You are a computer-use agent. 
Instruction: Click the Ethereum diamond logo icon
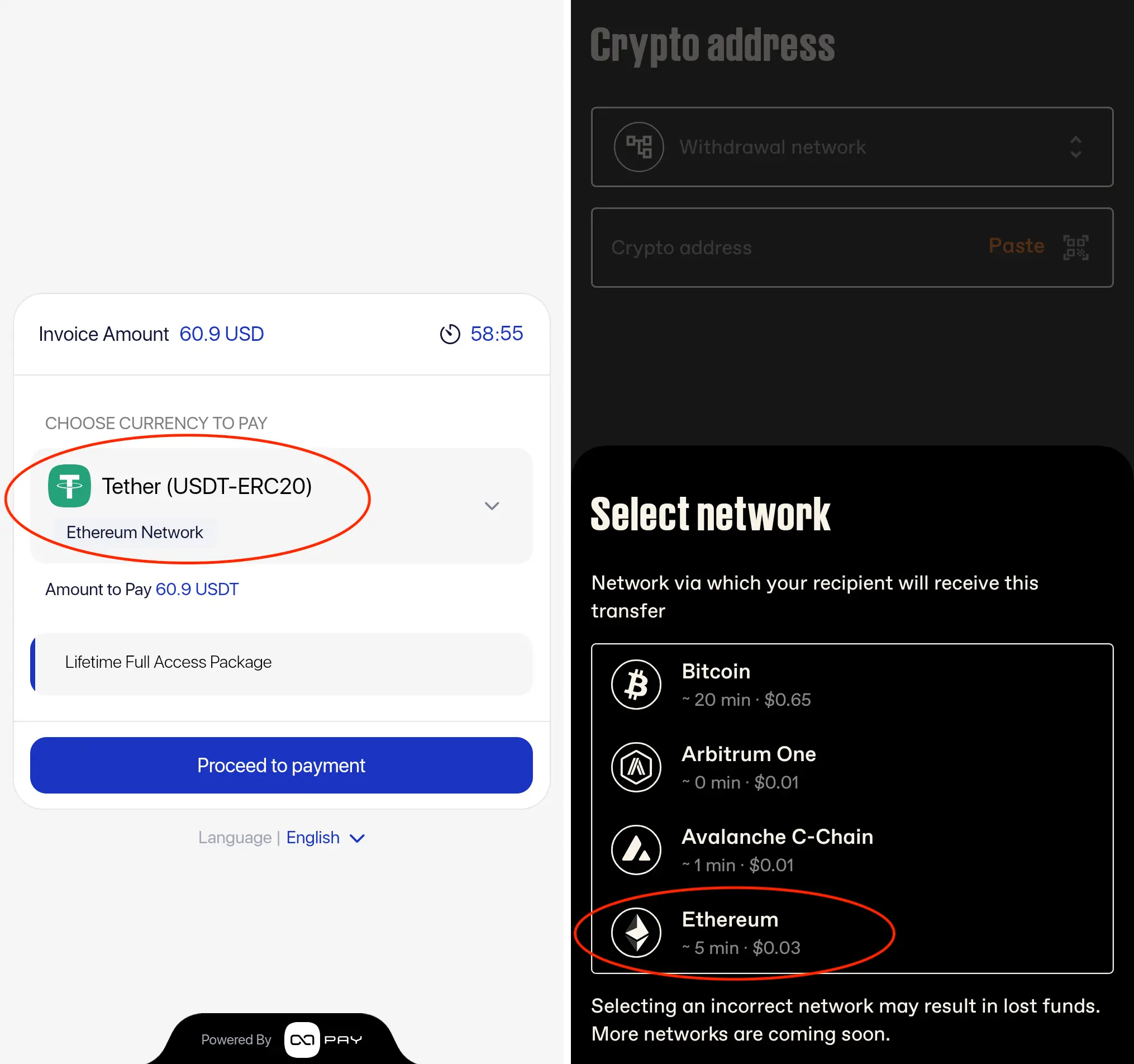coord(636,933)
